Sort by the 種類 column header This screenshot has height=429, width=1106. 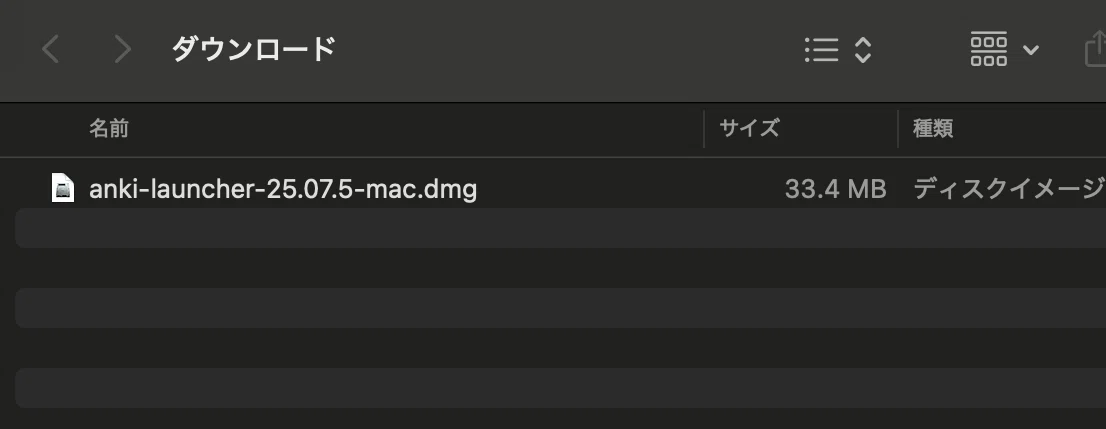pos(932,128)
